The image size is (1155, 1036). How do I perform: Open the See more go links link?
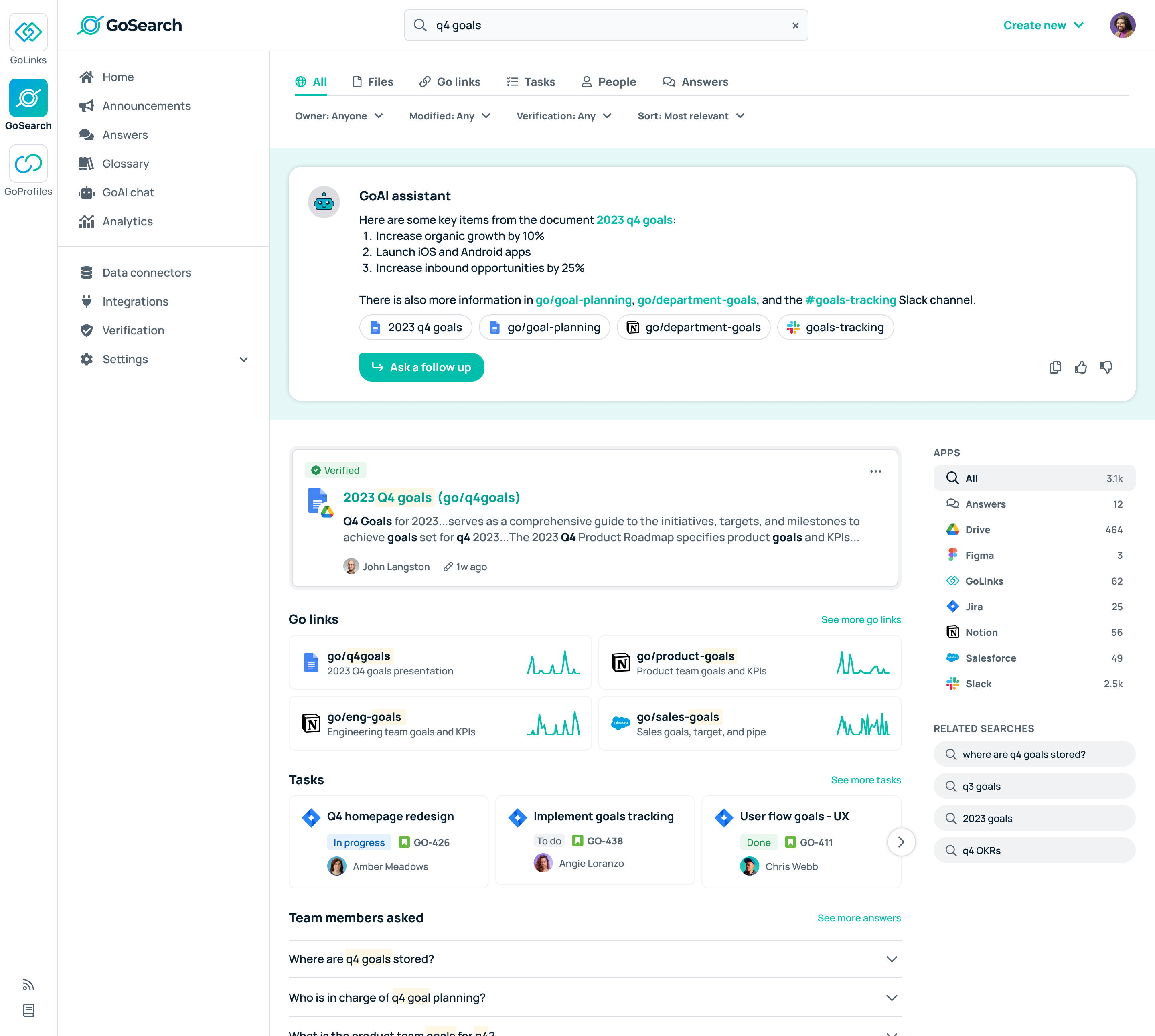tap(861, 620)
